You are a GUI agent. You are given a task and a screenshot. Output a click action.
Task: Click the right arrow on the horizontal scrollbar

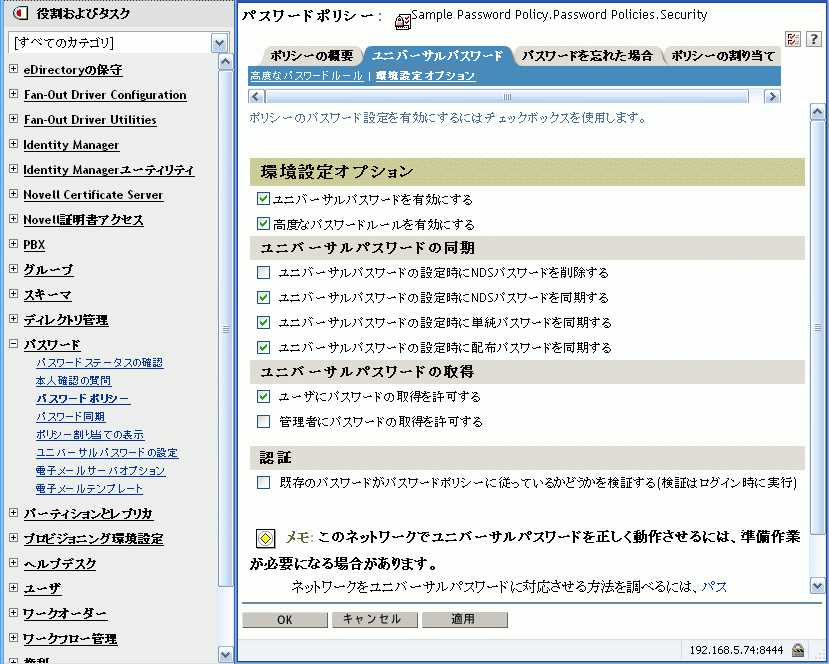pos(771,95)
